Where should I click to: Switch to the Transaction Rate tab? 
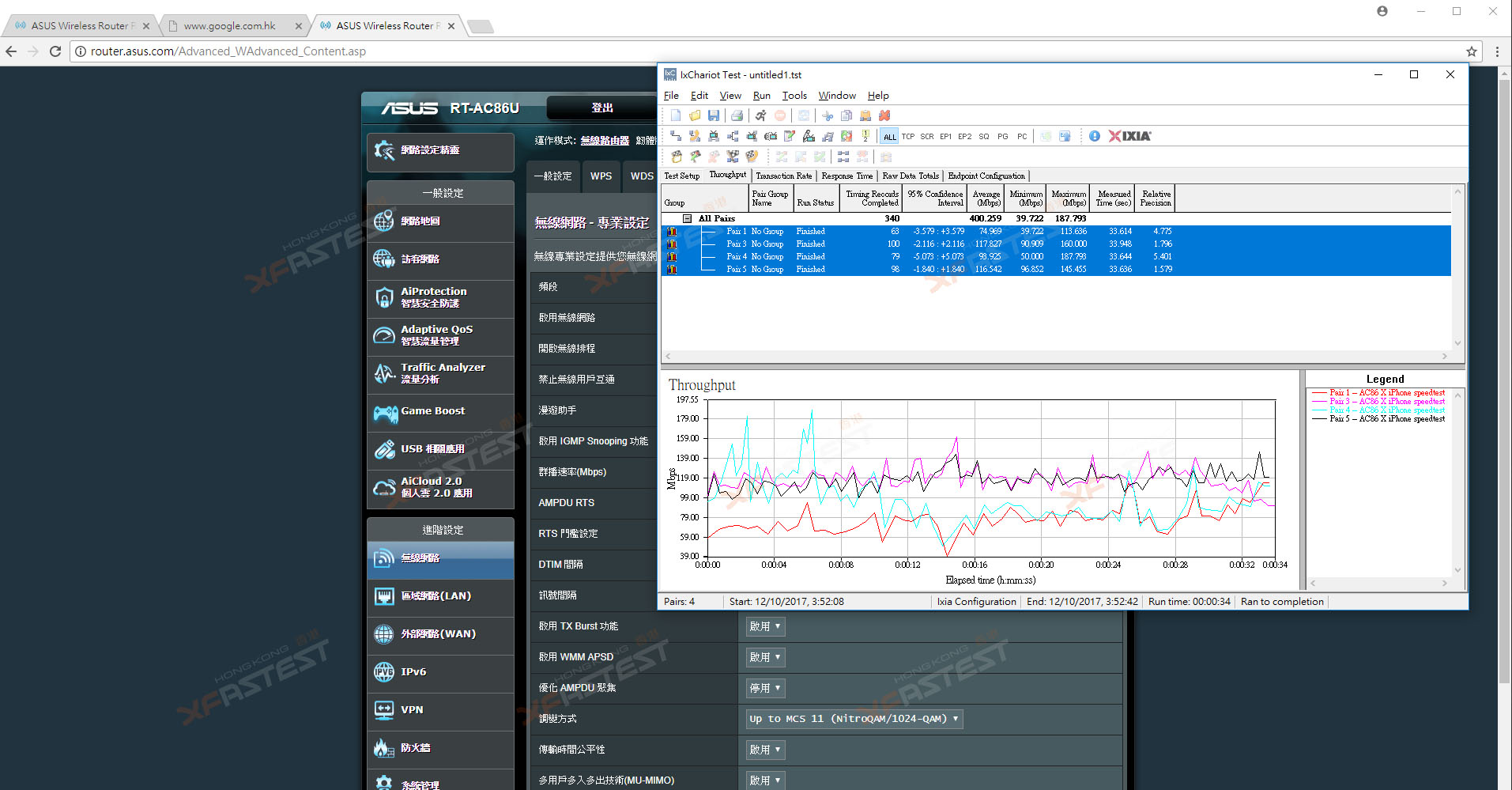click(783, 176)
